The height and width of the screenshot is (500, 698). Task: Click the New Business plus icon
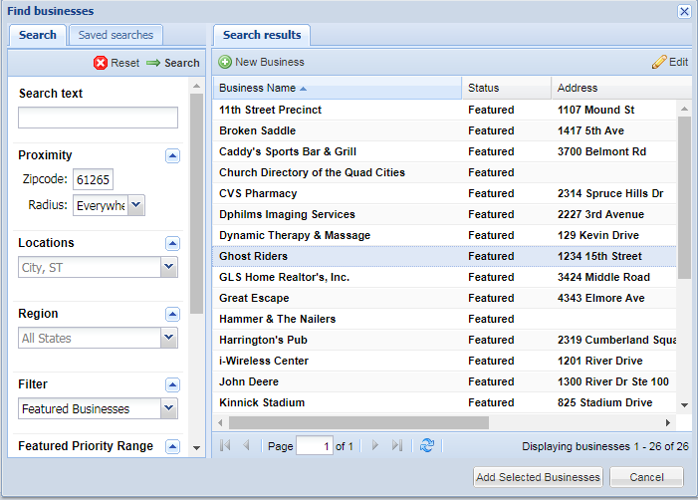[x=225, y=62]
